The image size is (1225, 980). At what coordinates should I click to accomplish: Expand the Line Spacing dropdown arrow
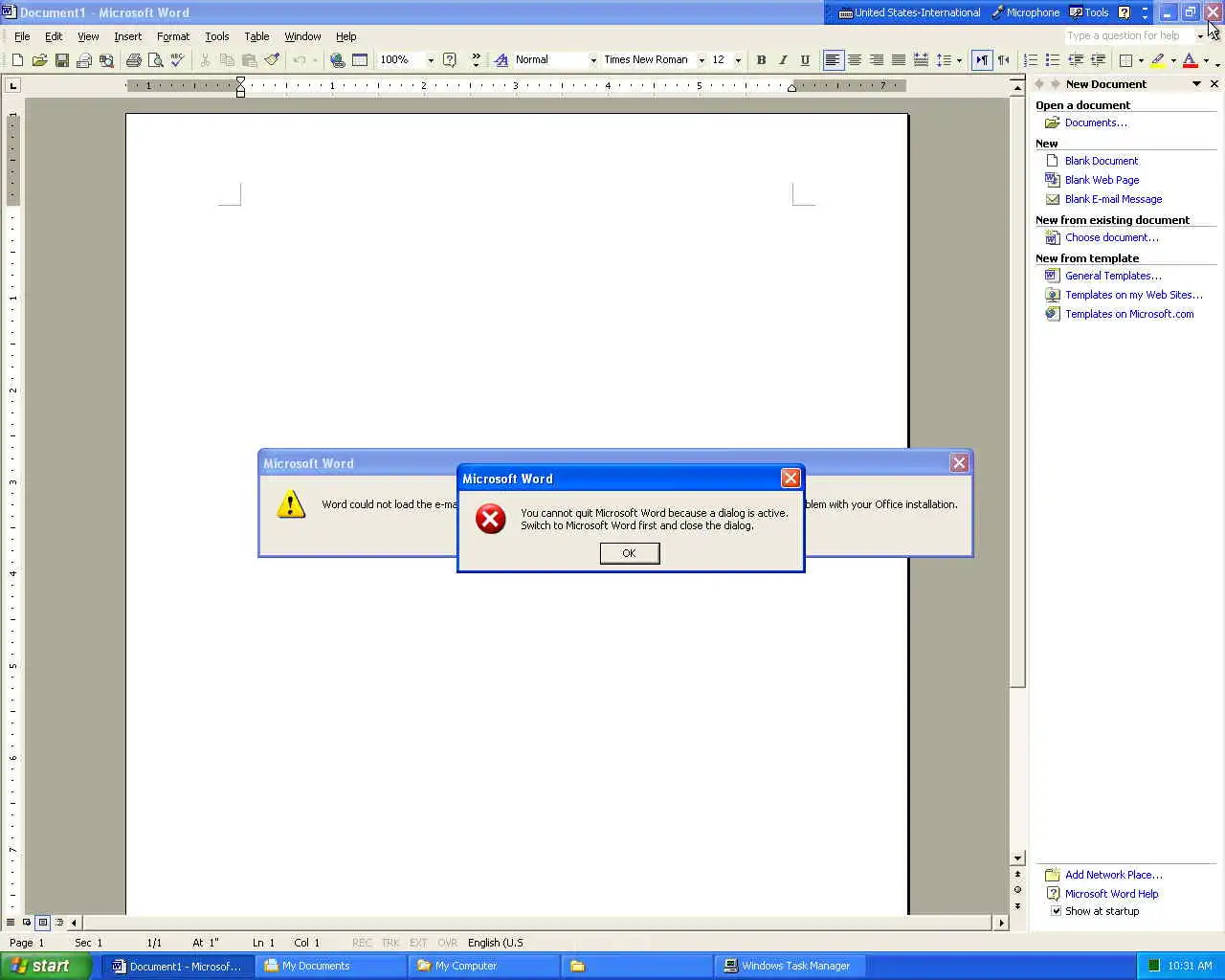[959, 60]
